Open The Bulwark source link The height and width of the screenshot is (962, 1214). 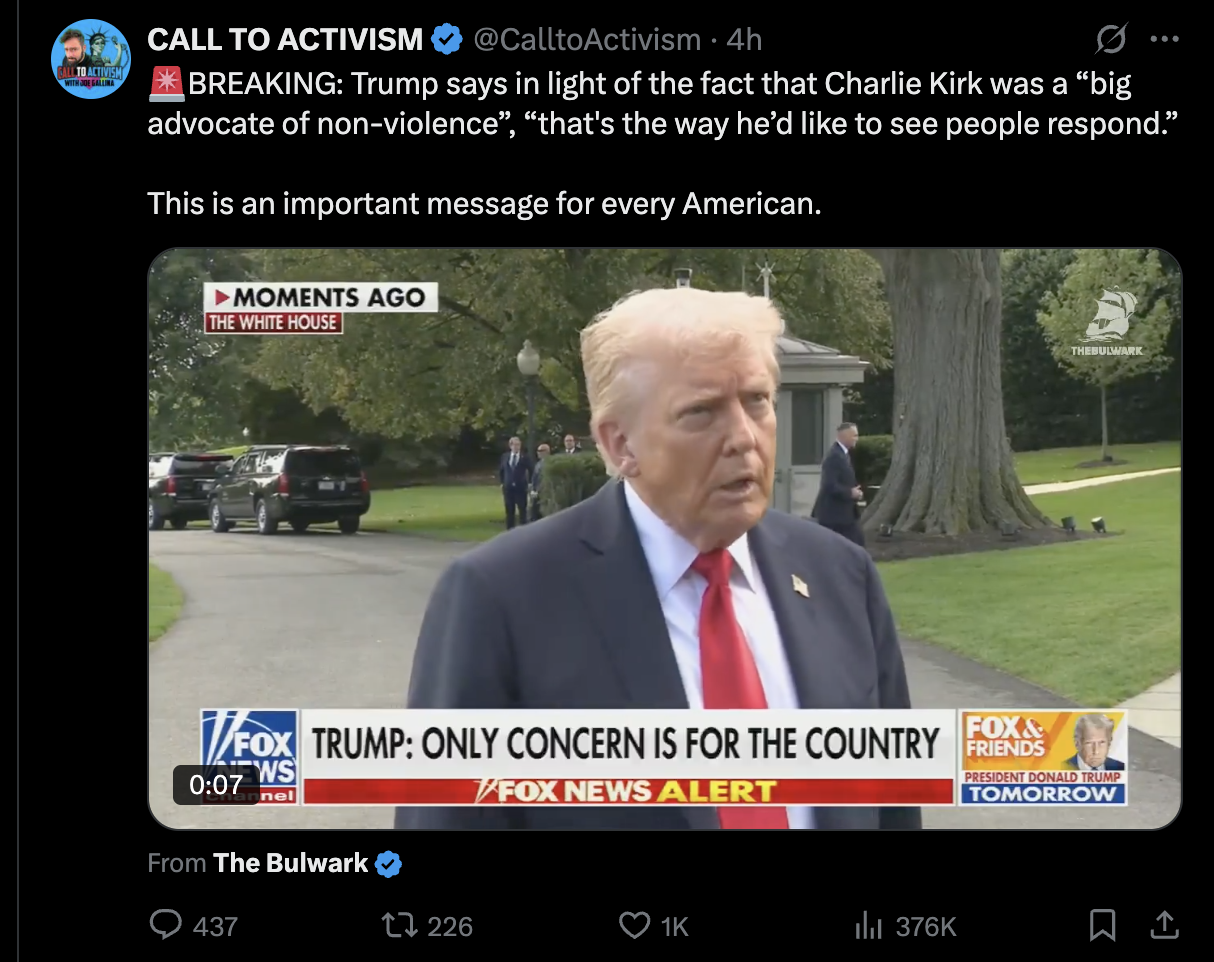pyautogui.click(x=291, y=863)
